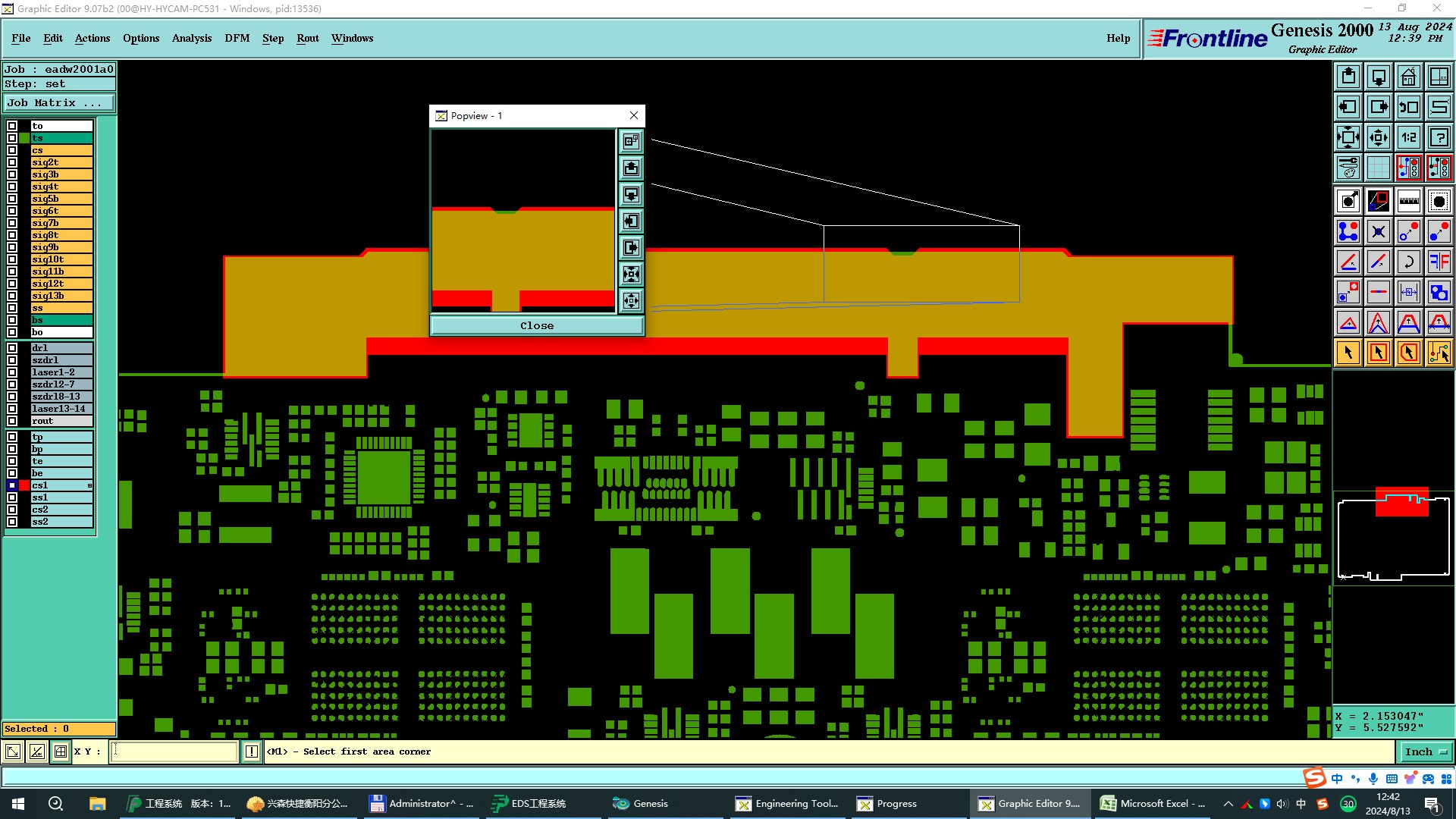Image resolution: width=1456 pixels, height=819 pixels.
Task: Toggle the checkbox for layer drl
Action: [12, 348]
